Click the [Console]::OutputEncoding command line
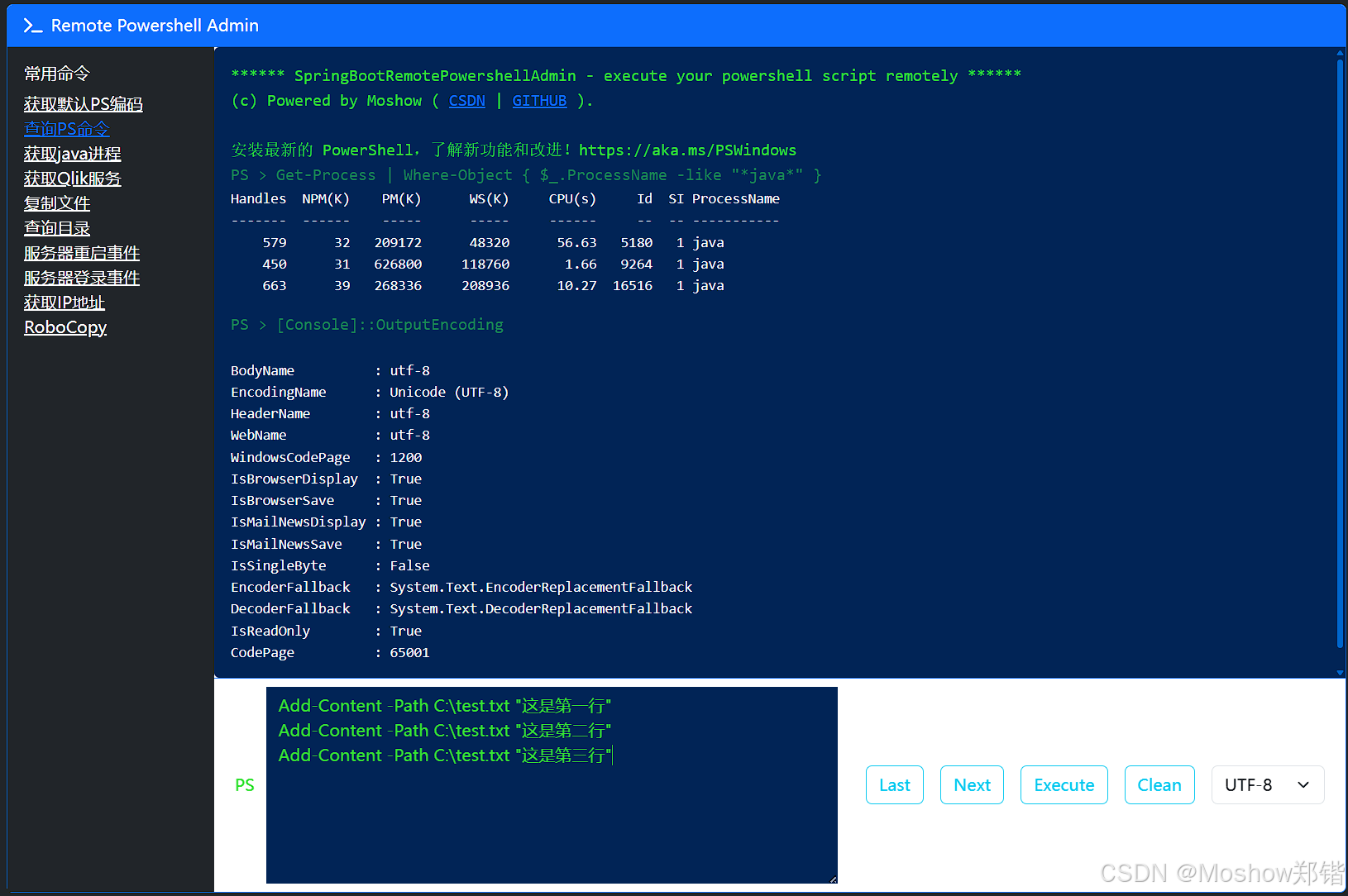This screenshot has height=896, width=1348. (367, 325)
